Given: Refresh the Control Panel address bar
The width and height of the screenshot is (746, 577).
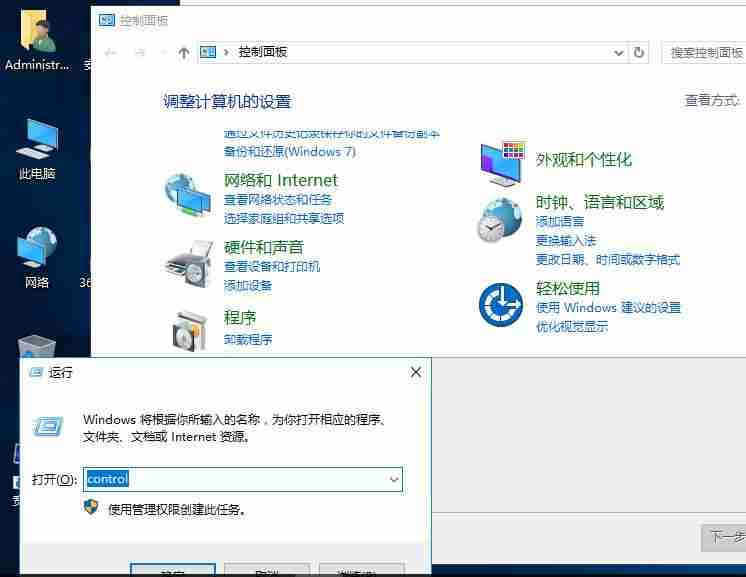Looking at the screenshot, I should (x=639, y=52).
